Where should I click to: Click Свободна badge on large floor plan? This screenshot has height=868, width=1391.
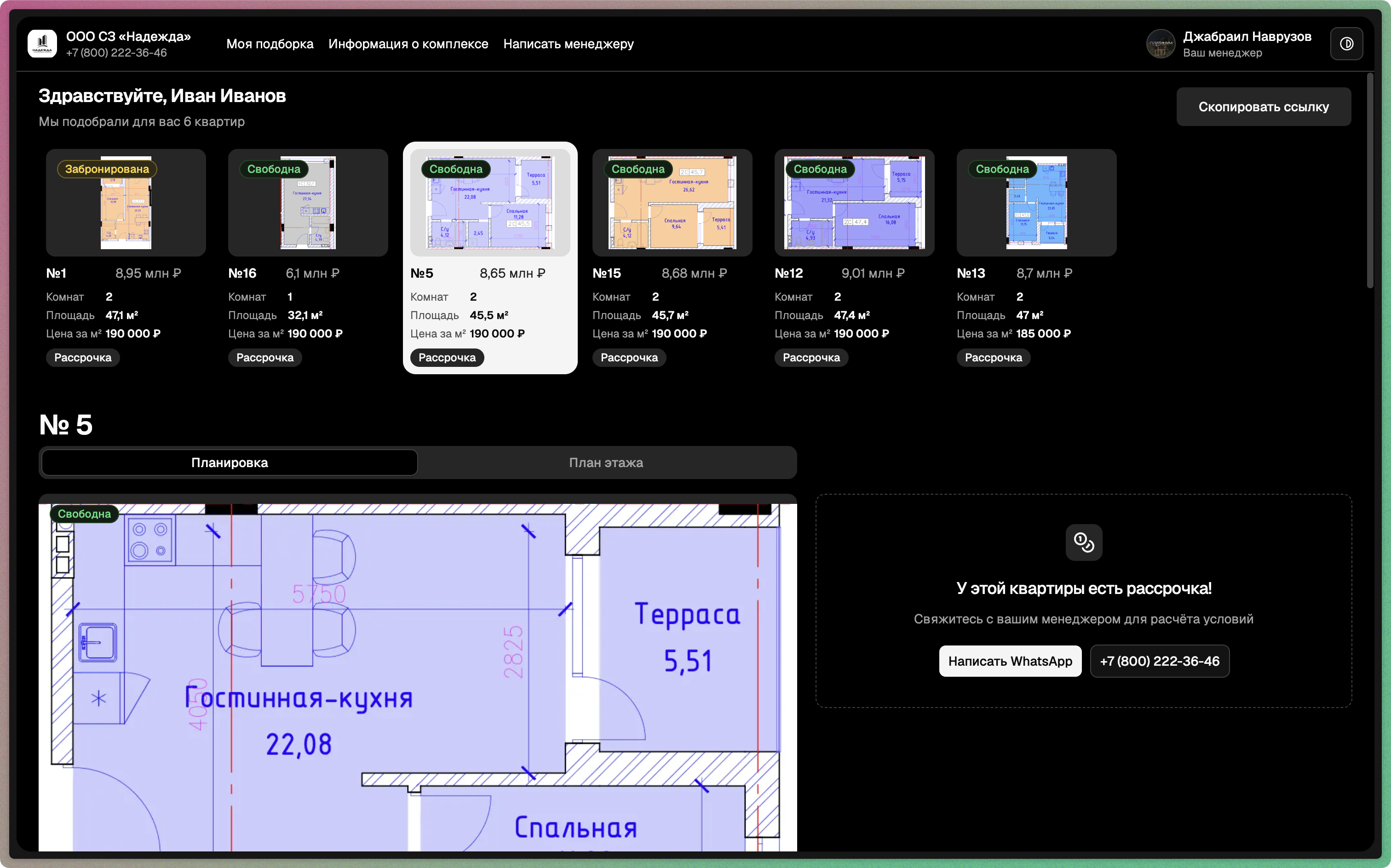click(85, 514)
